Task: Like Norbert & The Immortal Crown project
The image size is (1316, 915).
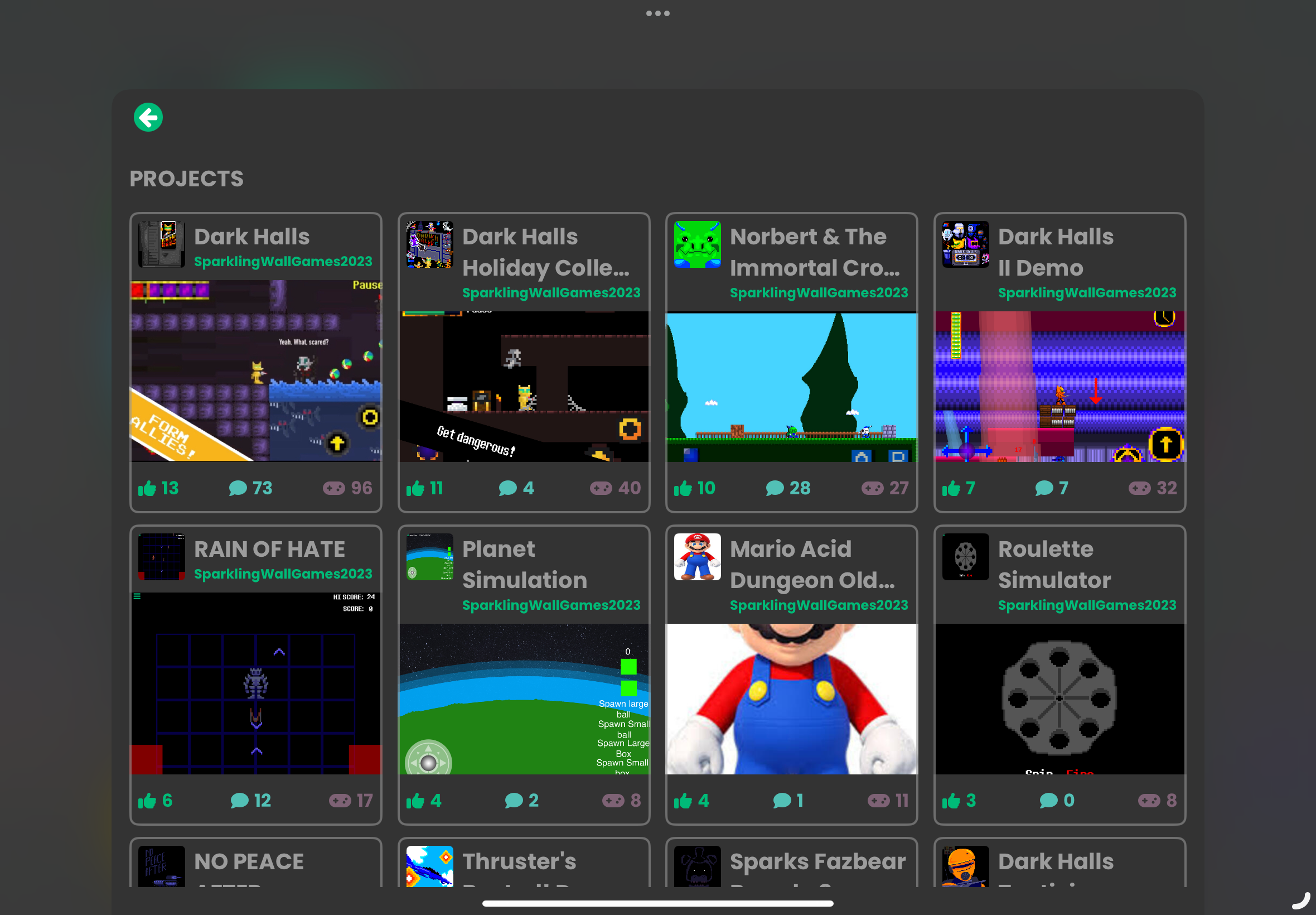Action: tap(683, 488)
